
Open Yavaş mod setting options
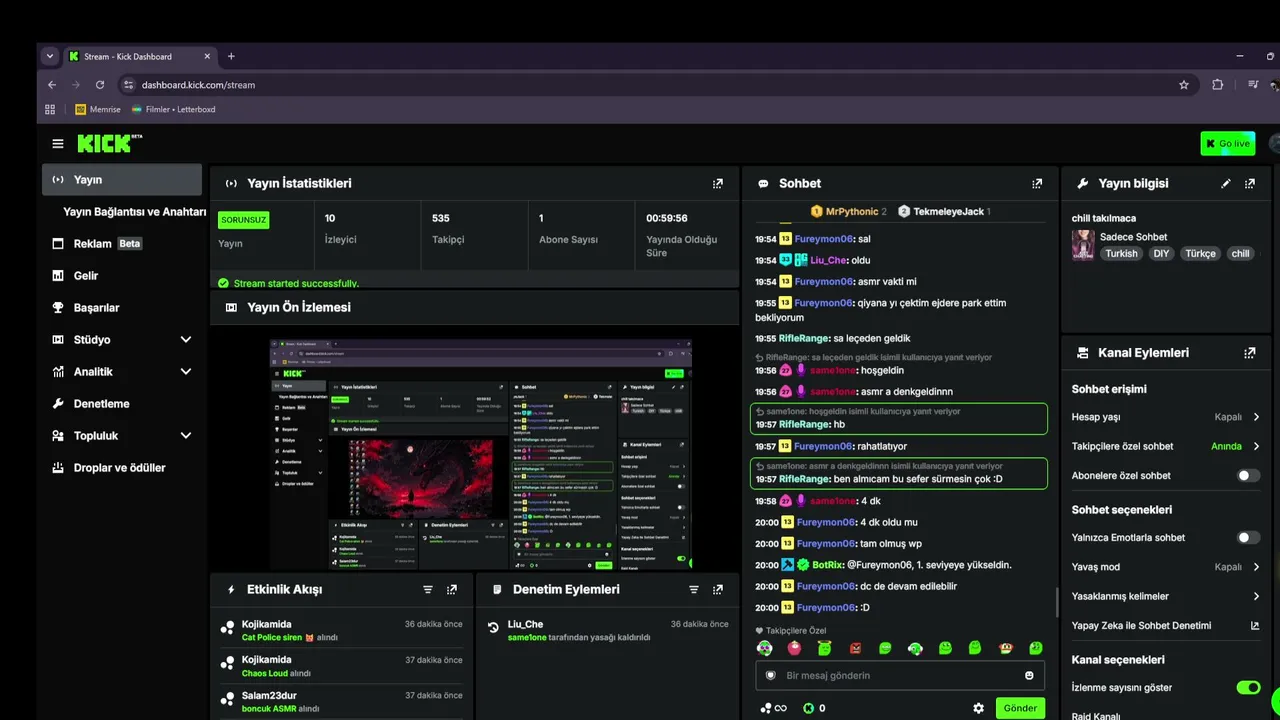pos(1165,567)
